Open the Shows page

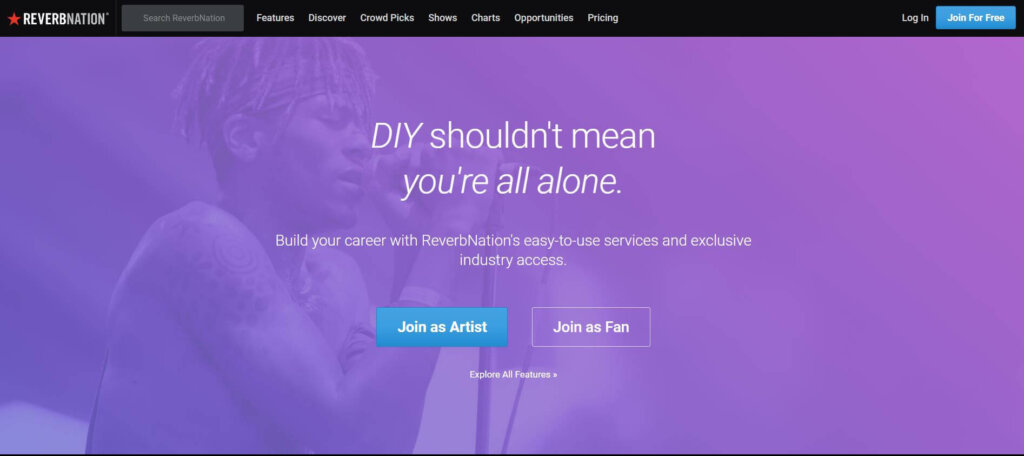point(443,18)
